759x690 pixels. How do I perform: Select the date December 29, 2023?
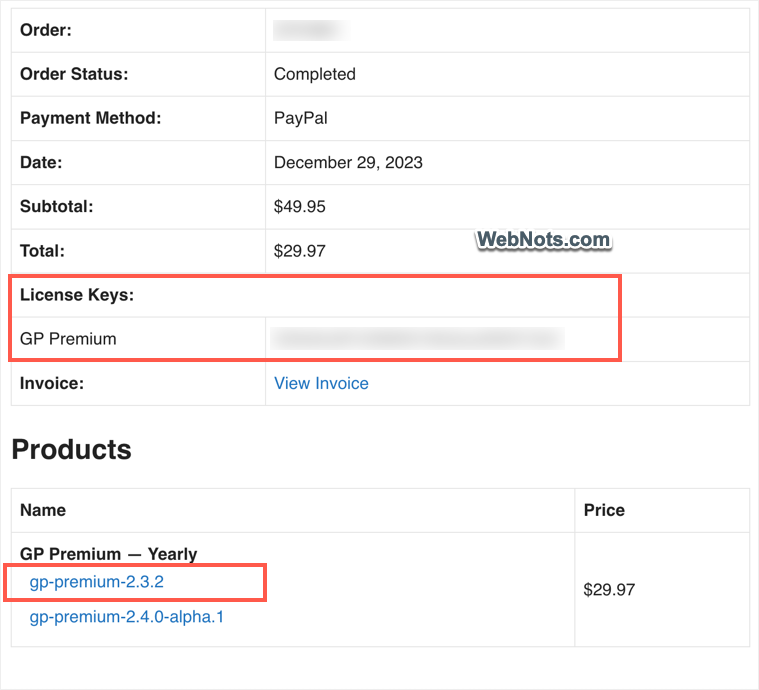click(348, 162)
